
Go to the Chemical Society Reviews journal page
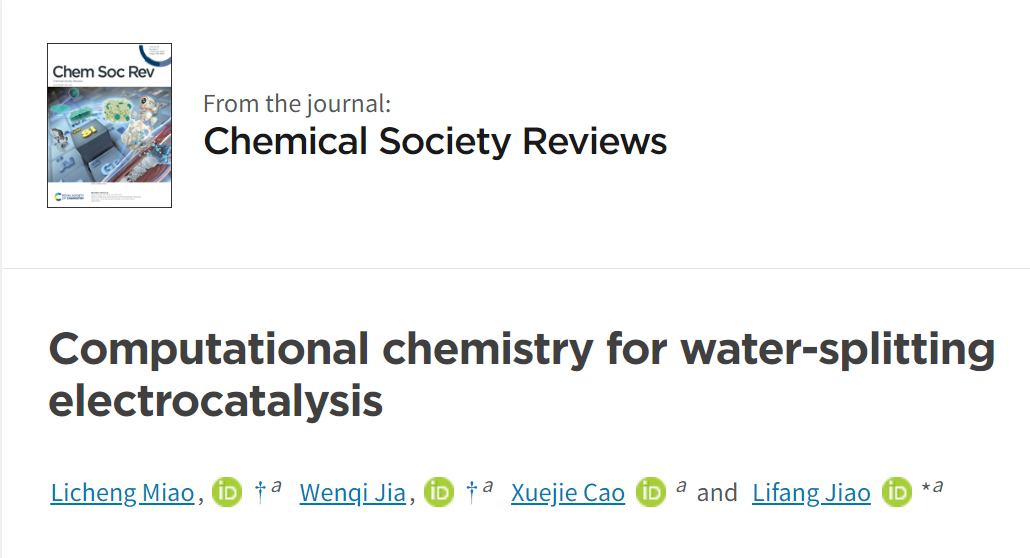435,141
